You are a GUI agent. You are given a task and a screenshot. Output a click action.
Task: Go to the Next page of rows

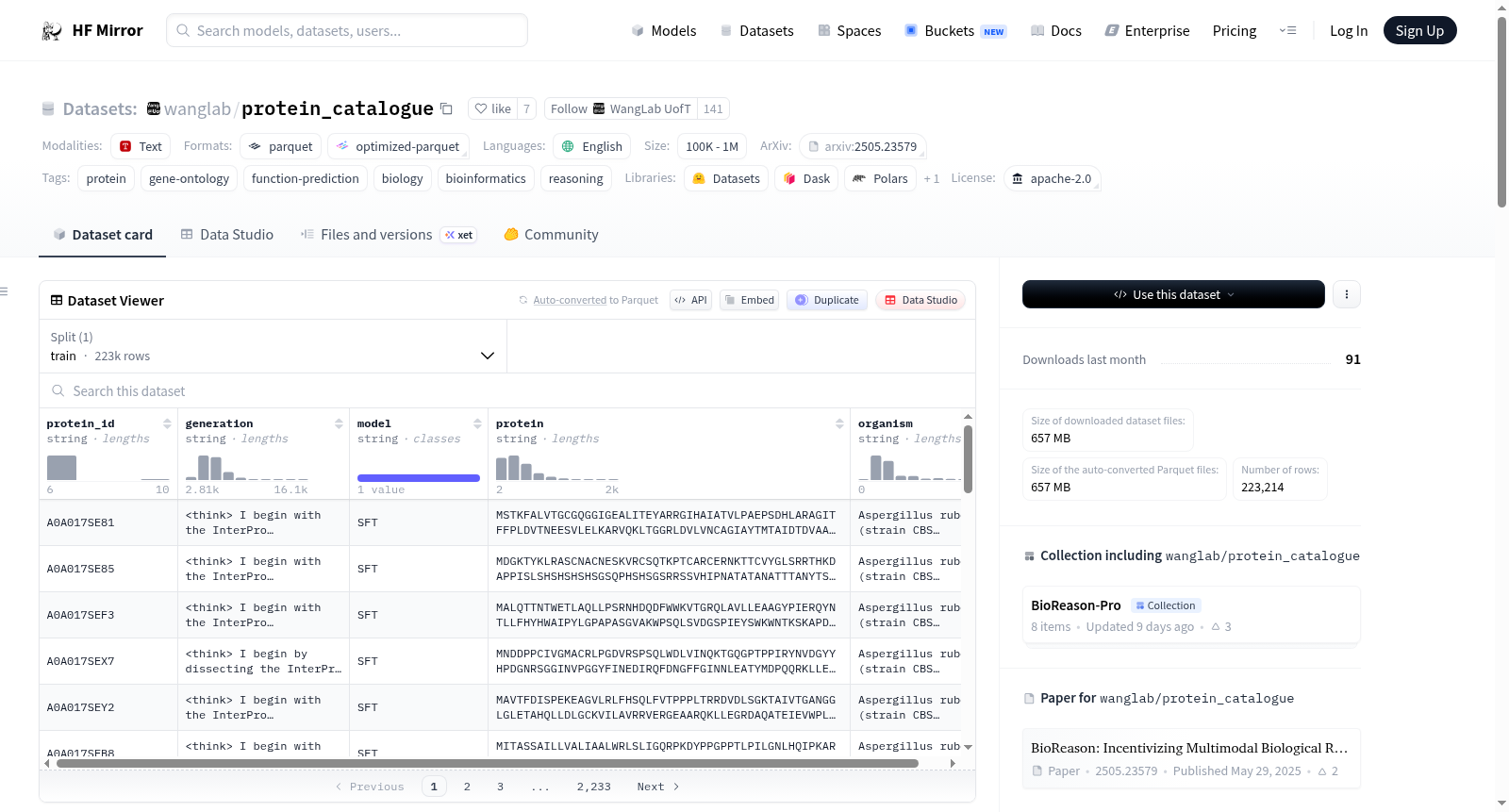[x=658, y=787]
